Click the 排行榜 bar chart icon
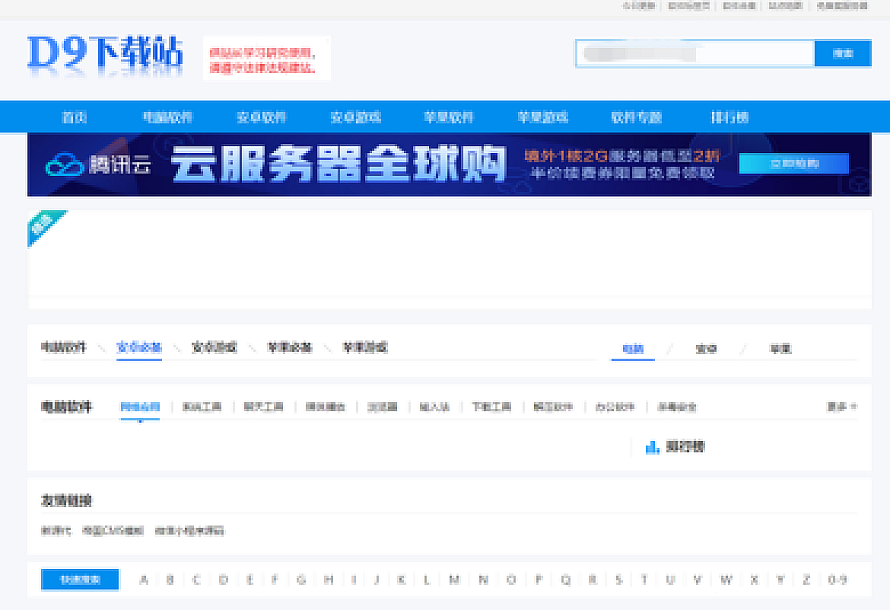Screen dimensions: 890x610 click(x=652, y=447)
